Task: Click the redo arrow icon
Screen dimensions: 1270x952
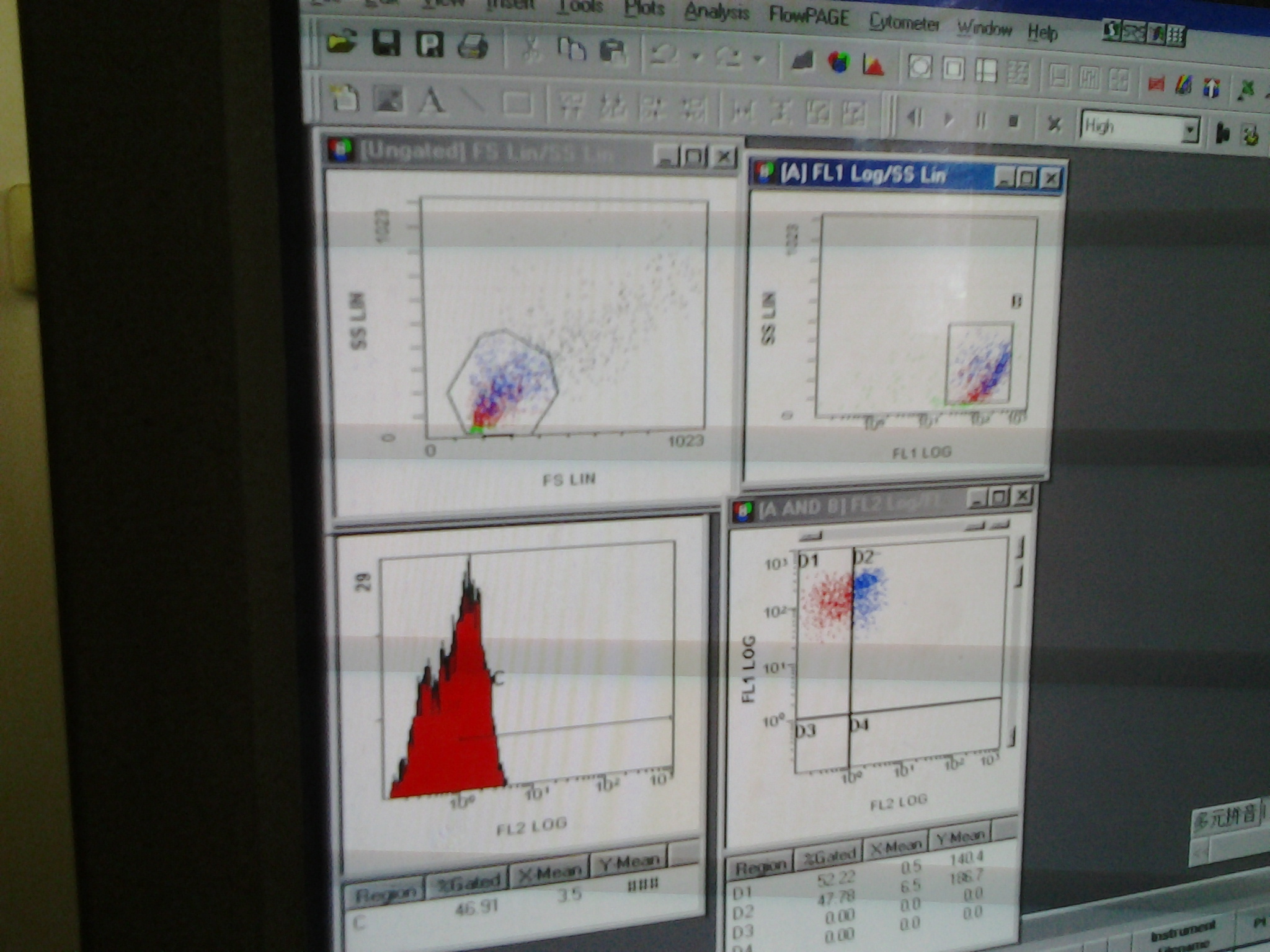Action: pyautogui.click(x=728, y=57)
